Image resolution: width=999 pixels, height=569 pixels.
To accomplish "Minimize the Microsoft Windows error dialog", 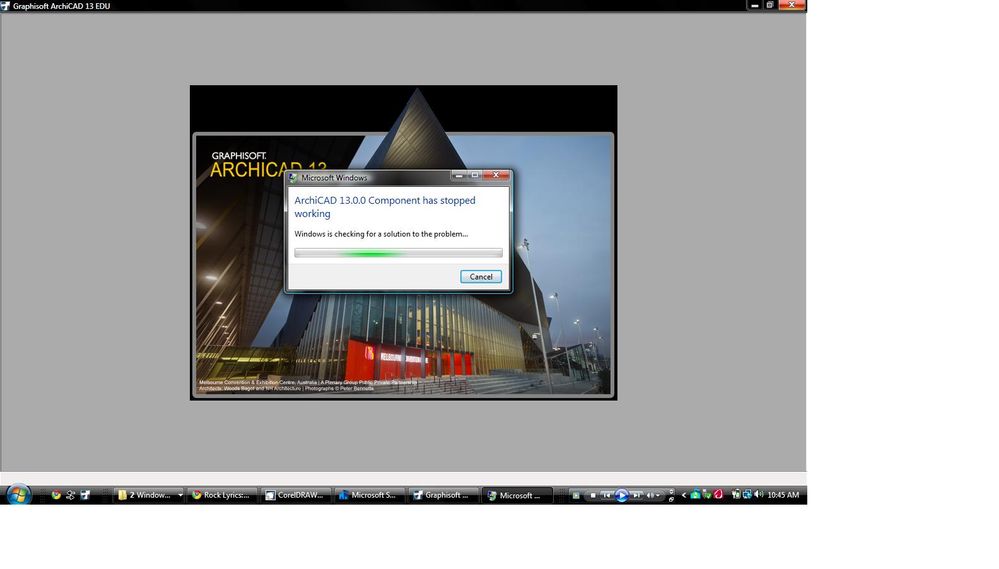I will (x=458, y=175).
